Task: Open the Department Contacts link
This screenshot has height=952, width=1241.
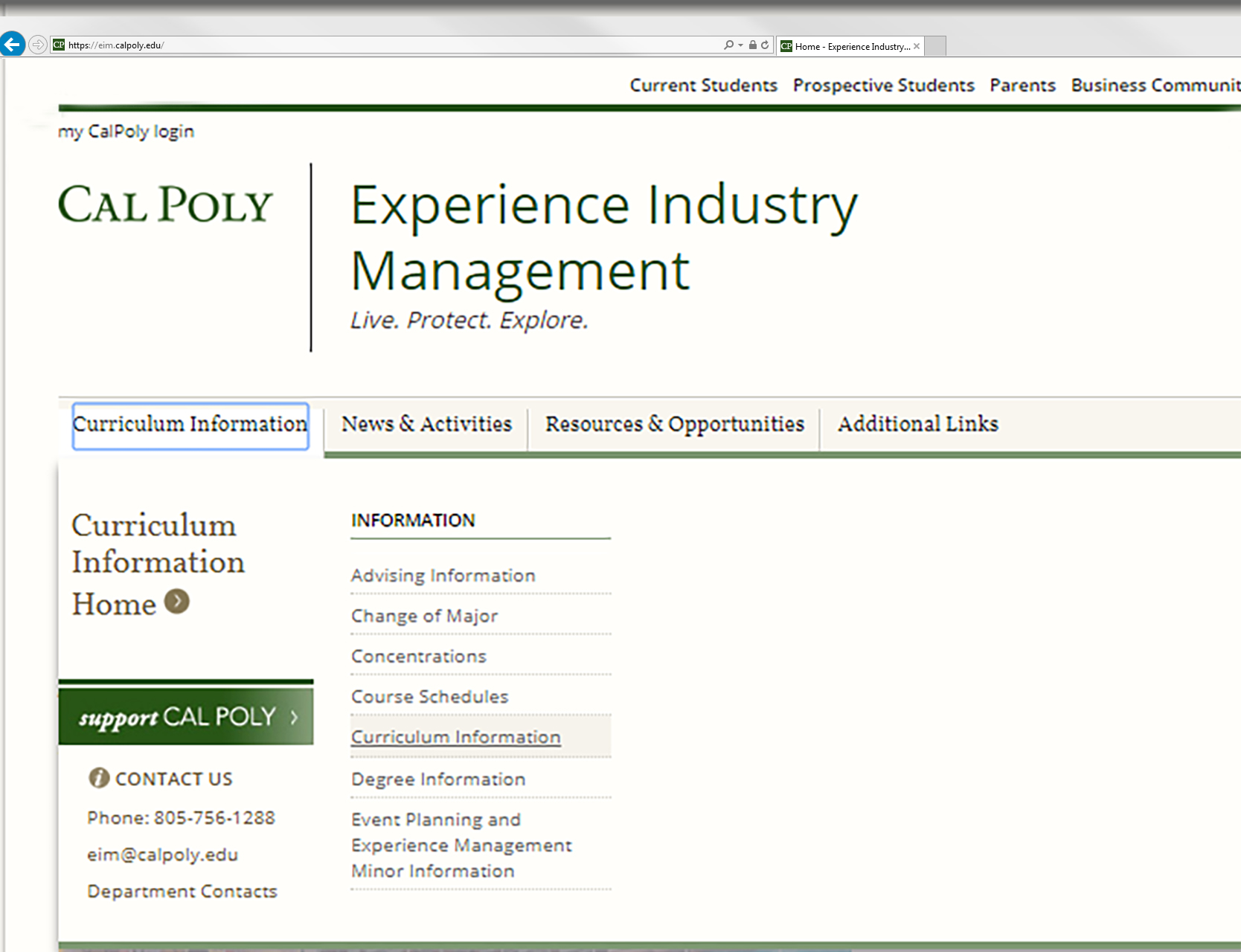Action: (182, 891)
